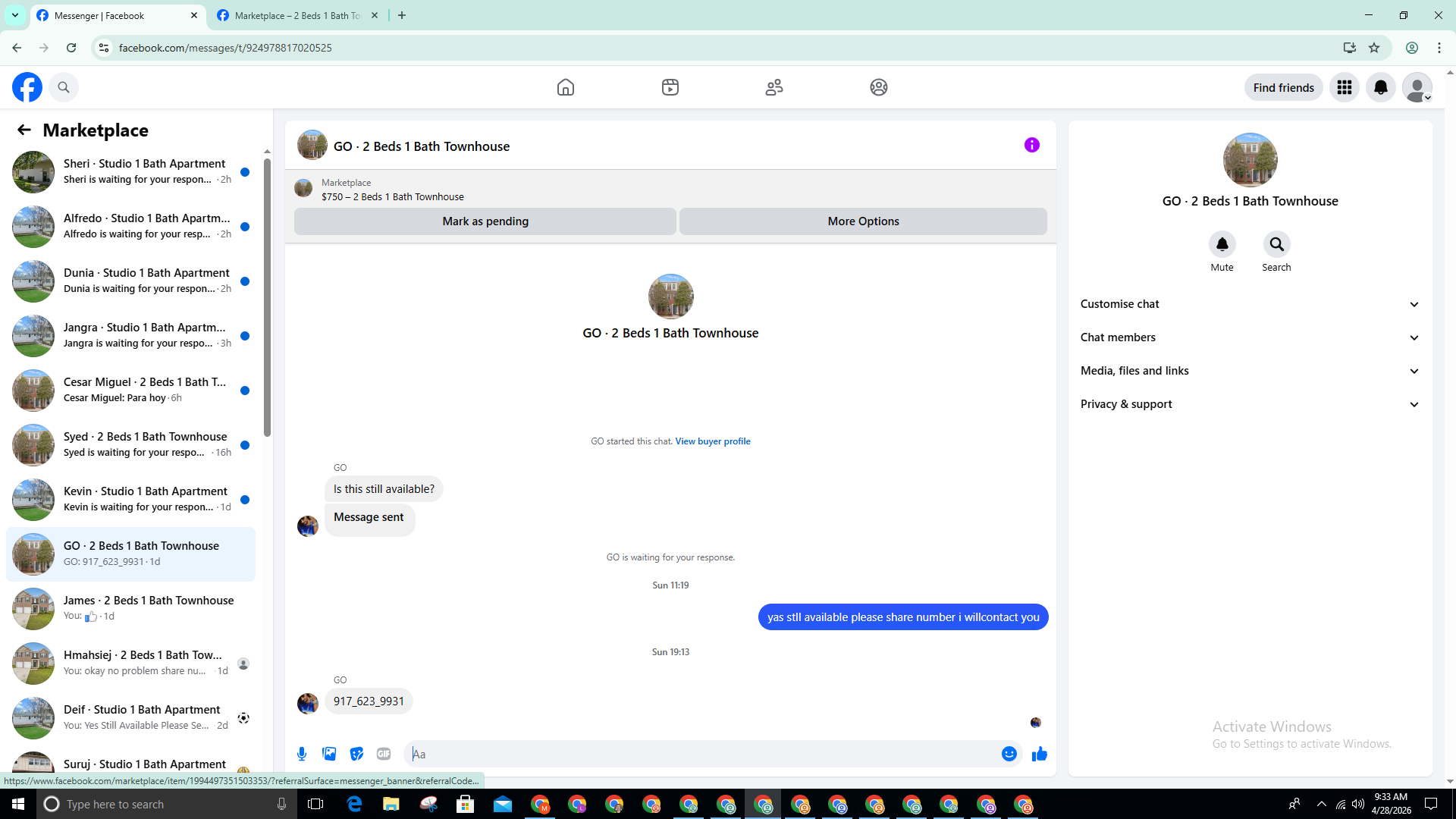Viewport: 1456px width, 819px height.
Task: Open the sticker picker icon
Action: pyautogui.click(x=356, y=754)
